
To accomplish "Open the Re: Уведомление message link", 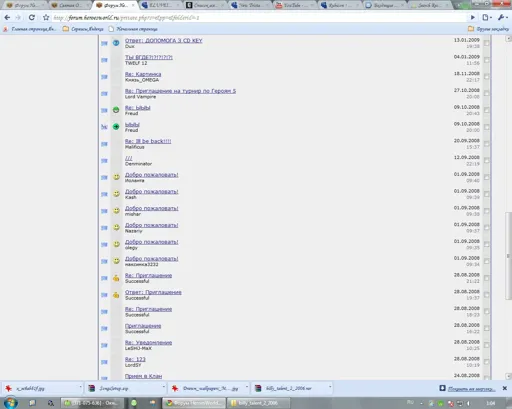I will (148, 342).
